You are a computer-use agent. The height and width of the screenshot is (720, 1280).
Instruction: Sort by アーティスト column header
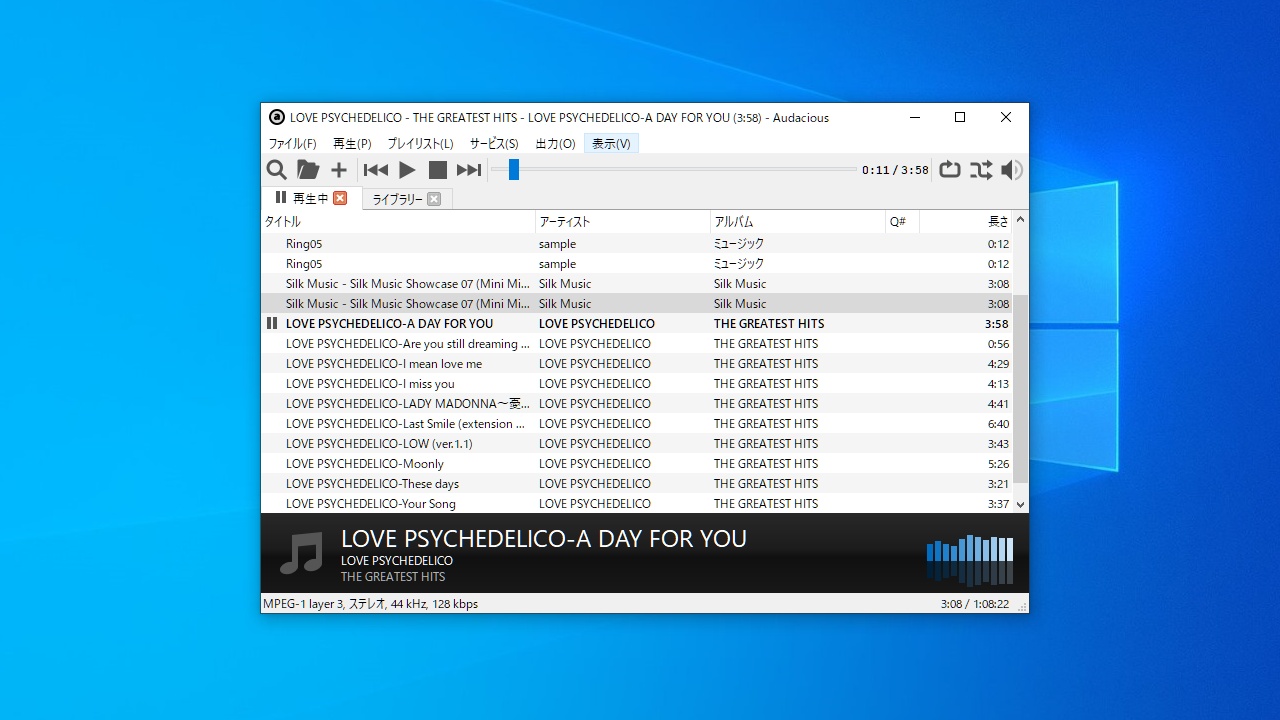pyautogui.click(x=623, y=222)
